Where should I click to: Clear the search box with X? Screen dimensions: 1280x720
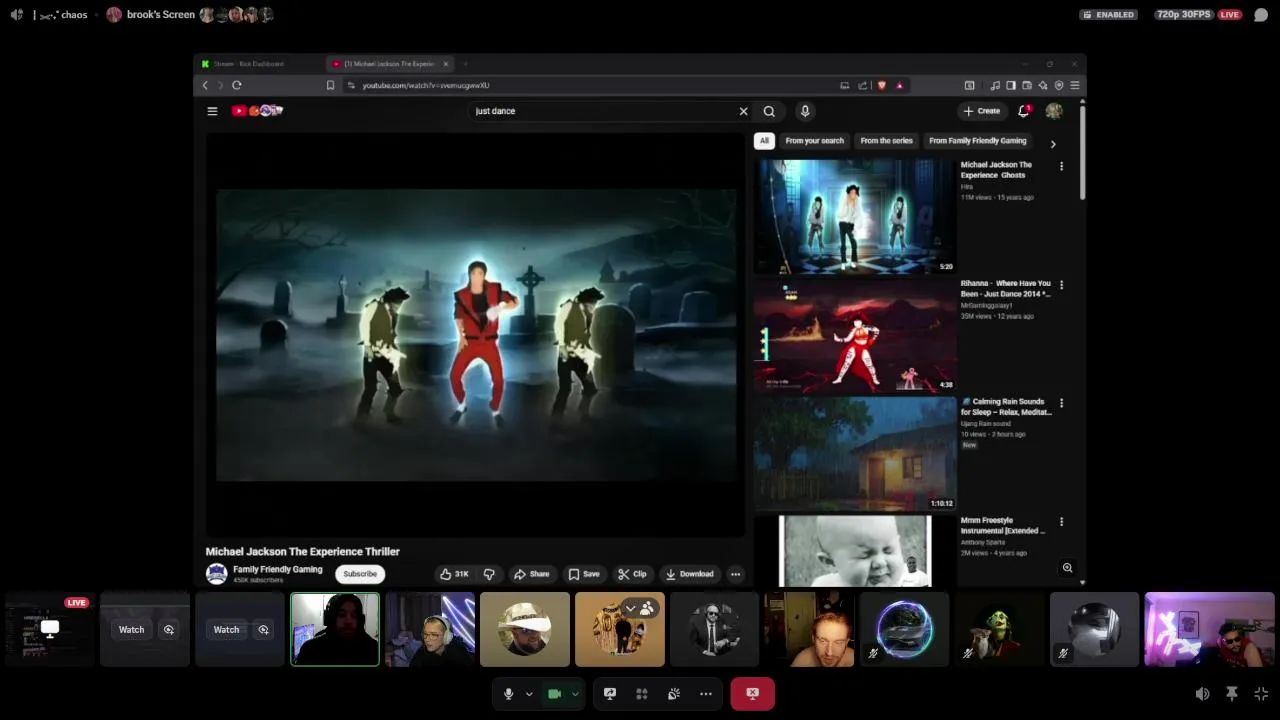coord(743,111)
